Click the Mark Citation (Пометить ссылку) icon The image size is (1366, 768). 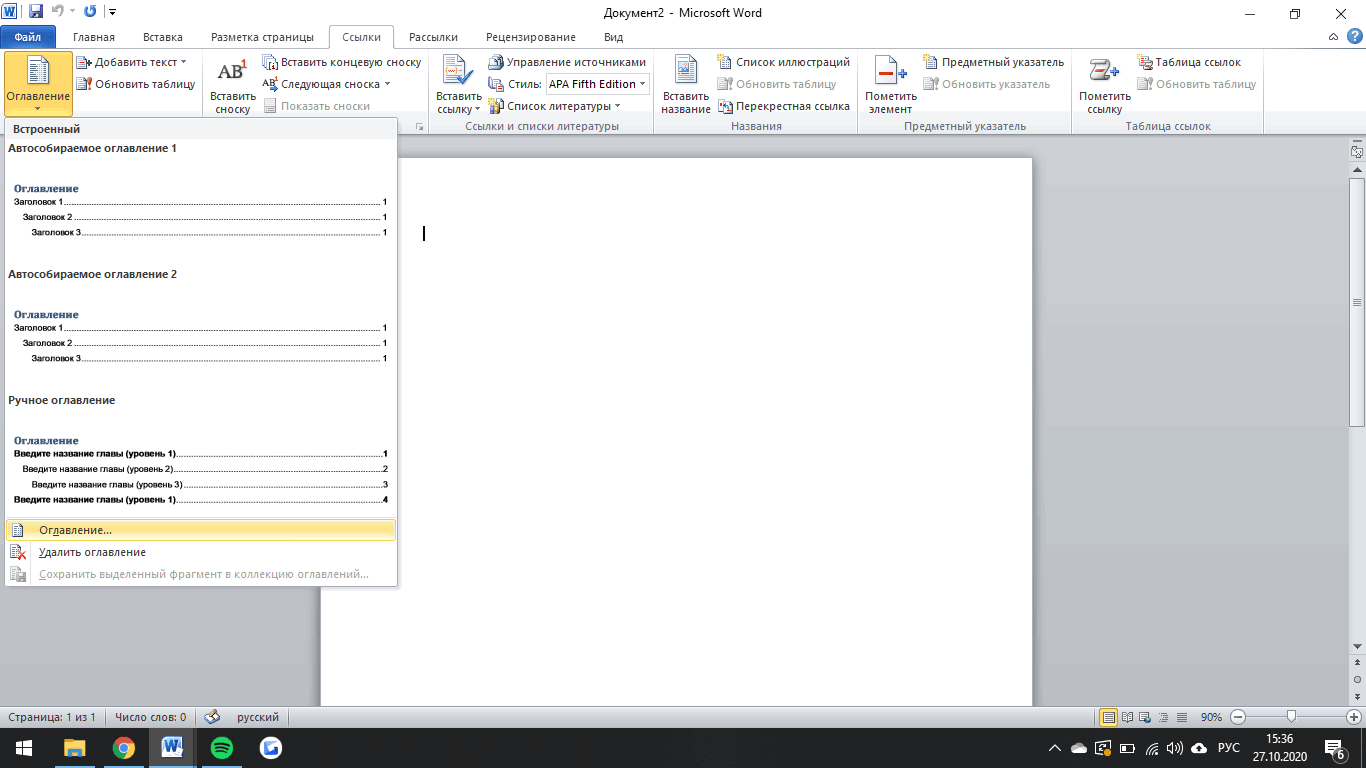1104,73
